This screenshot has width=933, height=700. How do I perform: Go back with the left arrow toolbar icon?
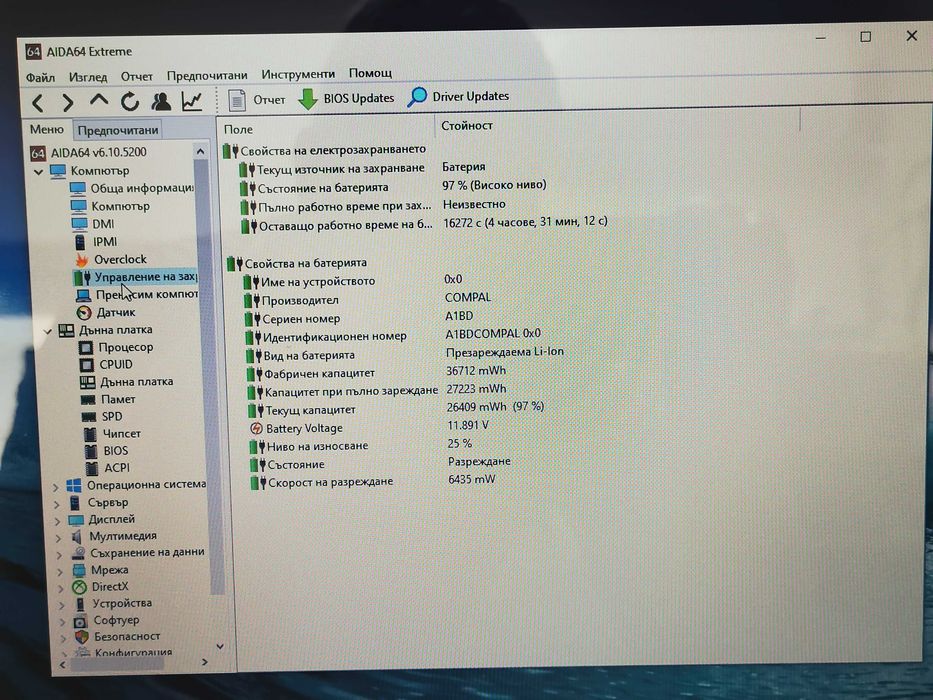tap(38, 103)
